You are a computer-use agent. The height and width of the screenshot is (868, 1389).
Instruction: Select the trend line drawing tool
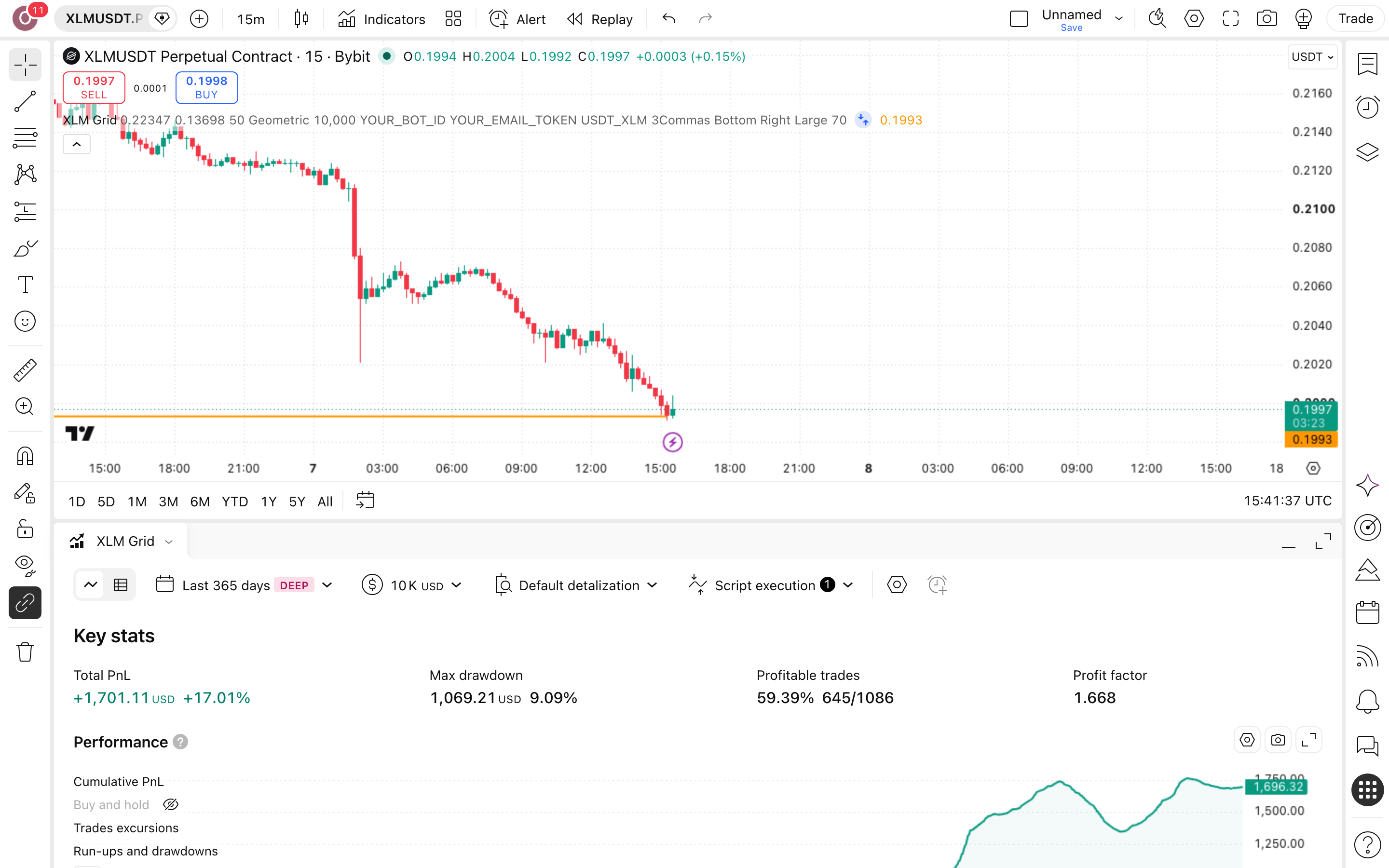(25, 102)
